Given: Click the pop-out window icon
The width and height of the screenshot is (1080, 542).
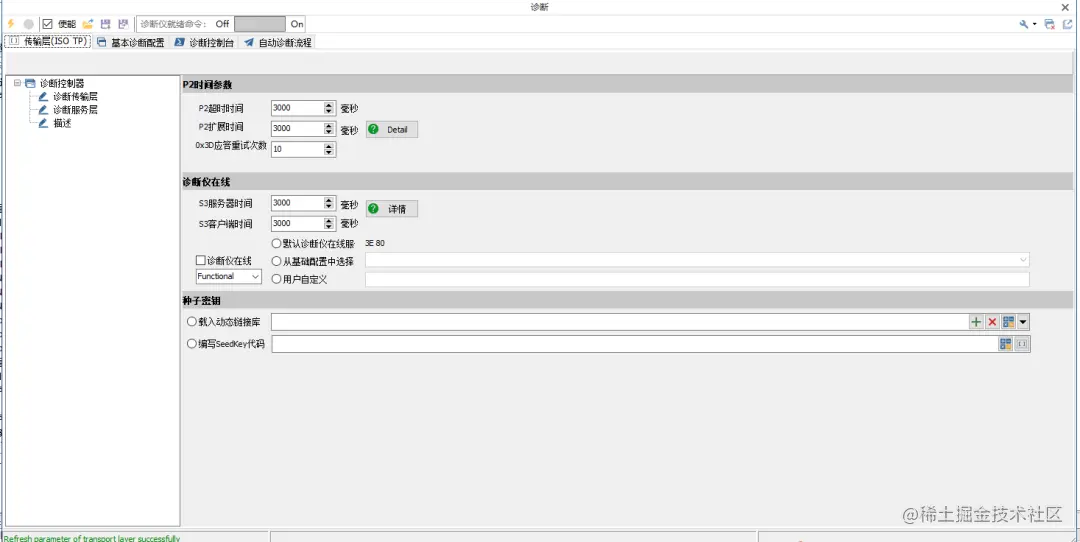Looking at the screenshot, I should 1068,24.
